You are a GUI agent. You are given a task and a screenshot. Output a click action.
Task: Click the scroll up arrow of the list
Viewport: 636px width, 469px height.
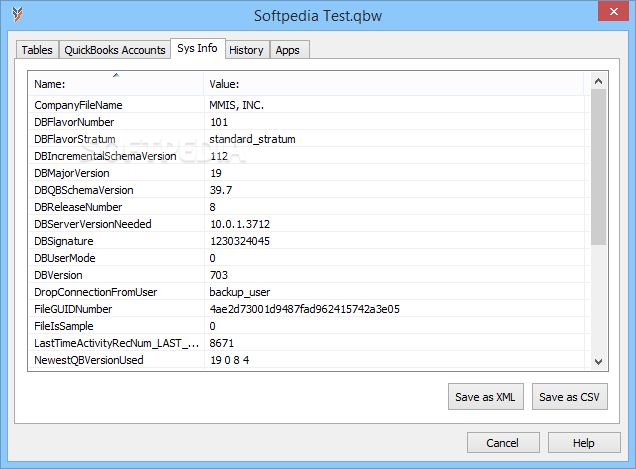[x=598, y=81]
